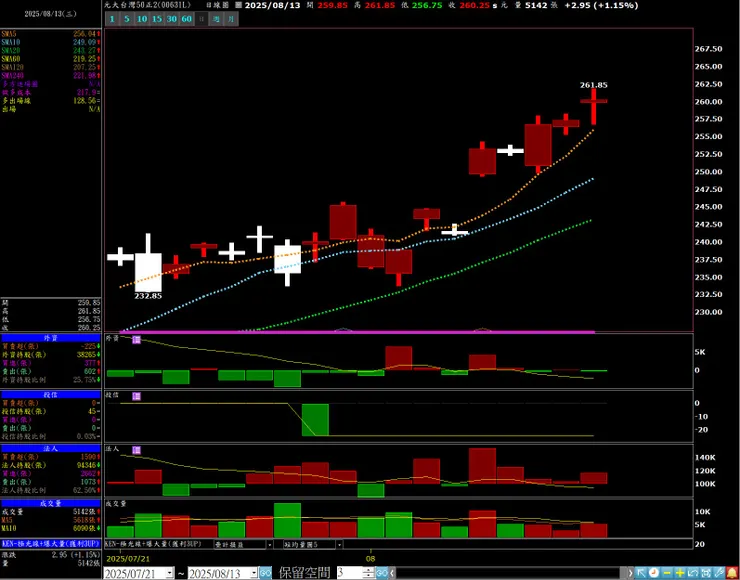Select the 15-minute timeframe button
740x580 pixels.
click(x=157, y=19)
